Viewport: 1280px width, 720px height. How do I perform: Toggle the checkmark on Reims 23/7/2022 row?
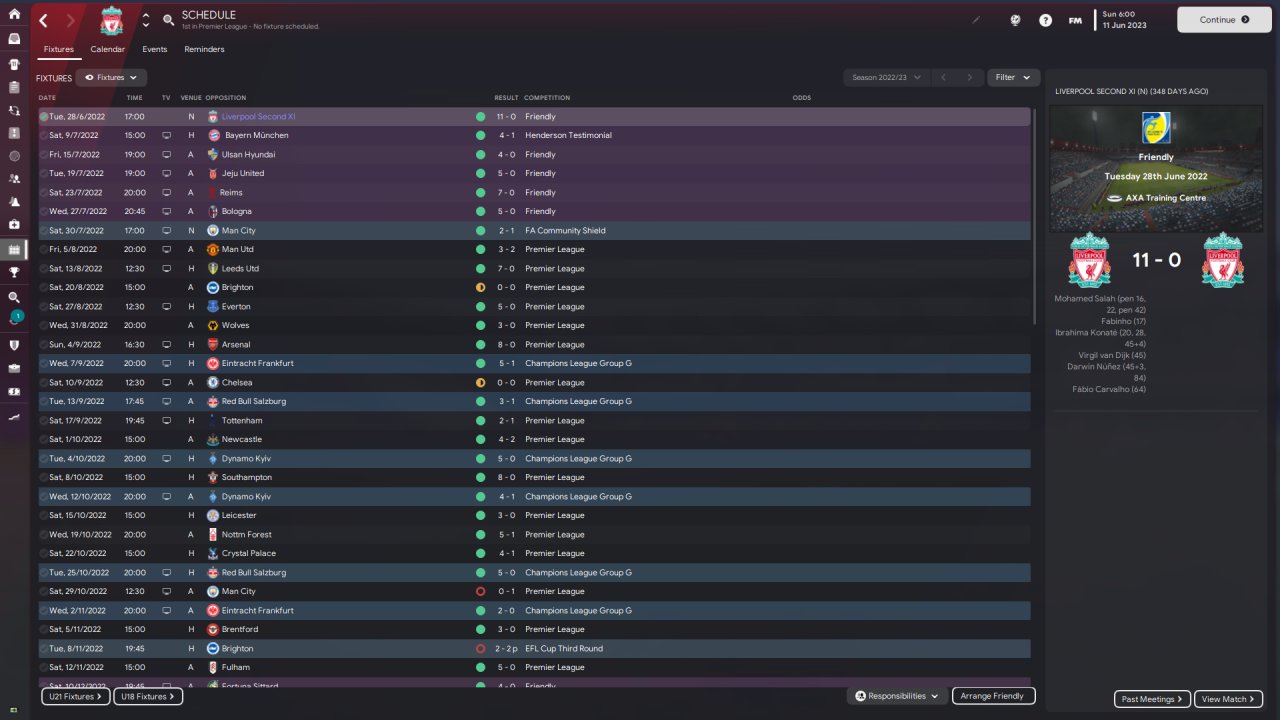[44, 192]
